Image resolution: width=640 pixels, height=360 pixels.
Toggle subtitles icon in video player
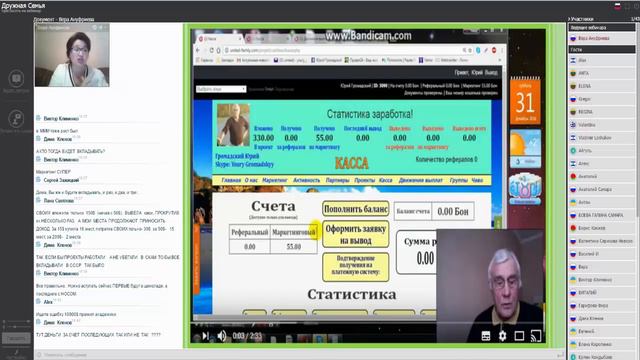486,336
